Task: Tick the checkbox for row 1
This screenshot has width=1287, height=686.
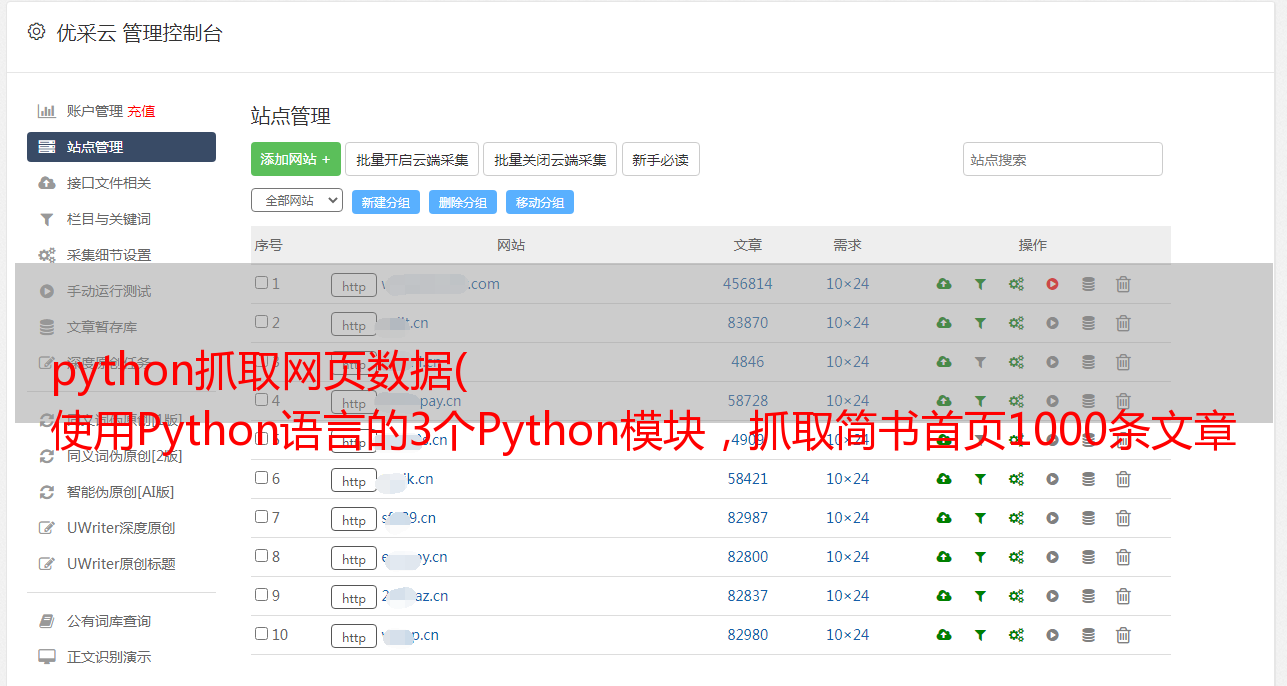Action: coord(261,283)
